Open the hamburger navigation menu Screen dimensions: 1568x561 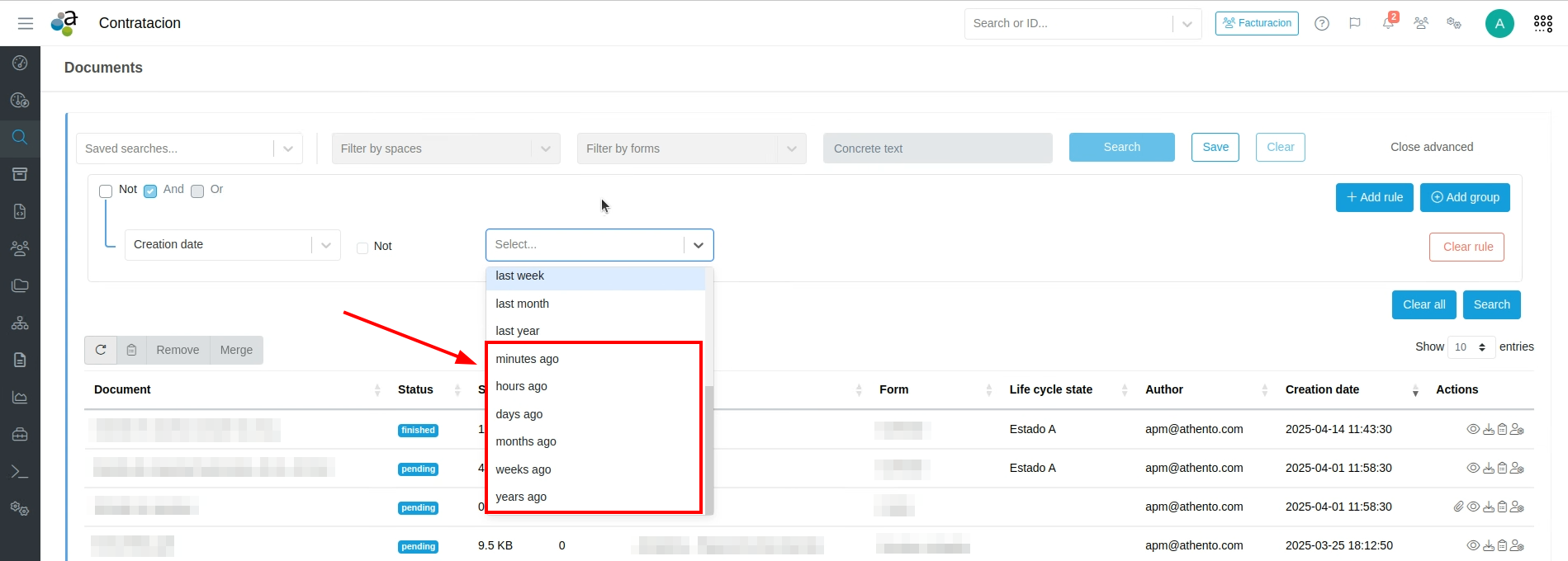26,23
